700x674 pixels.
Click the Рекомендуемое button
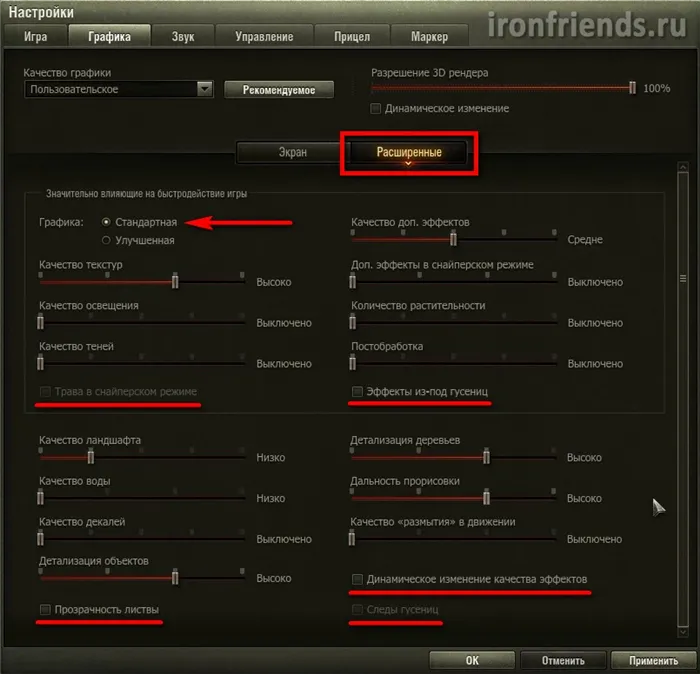click(x=278, y=90)
